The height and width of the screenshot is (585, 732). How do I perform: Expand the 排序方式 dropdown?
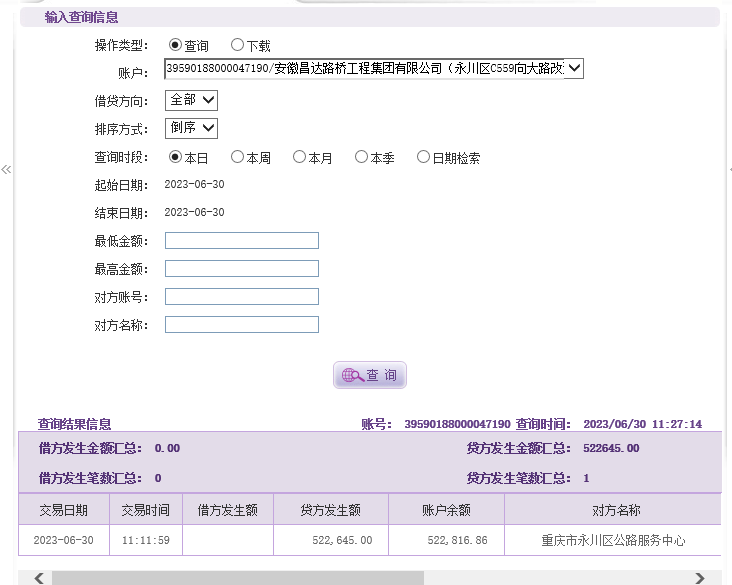(191, 128)
